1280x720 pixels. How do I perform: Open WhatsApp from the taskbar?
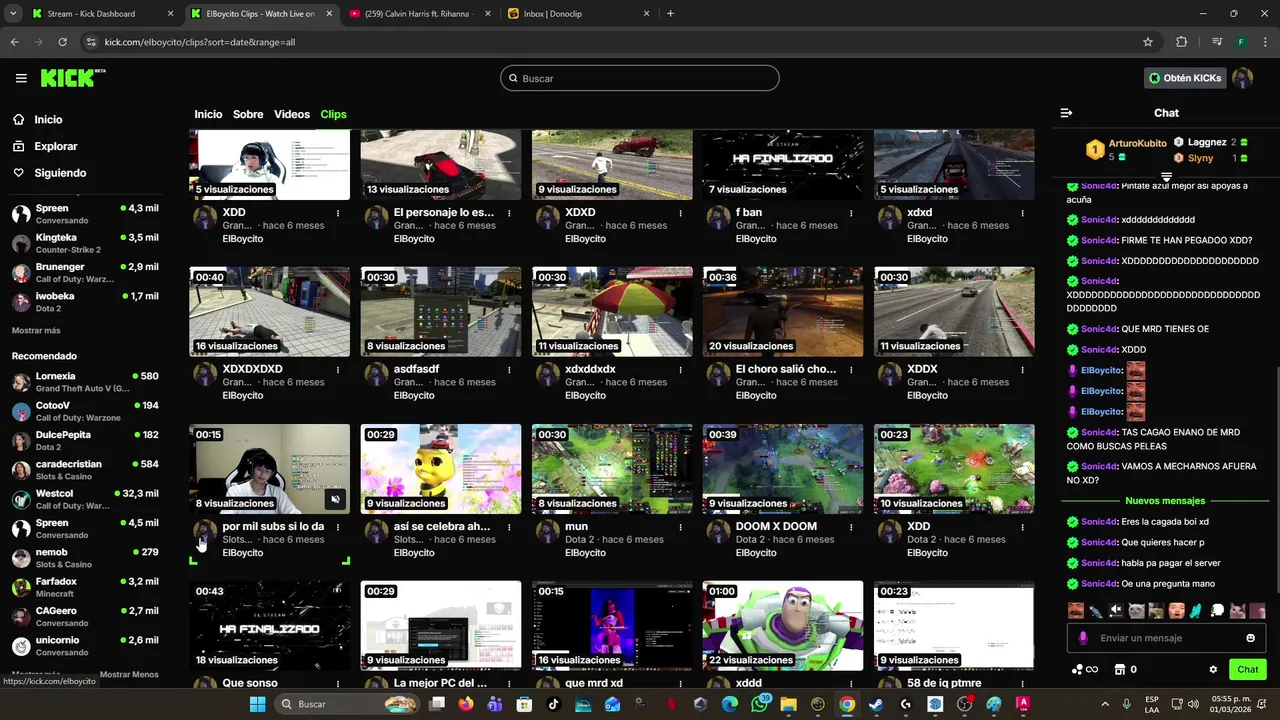[x=759, y=704]
